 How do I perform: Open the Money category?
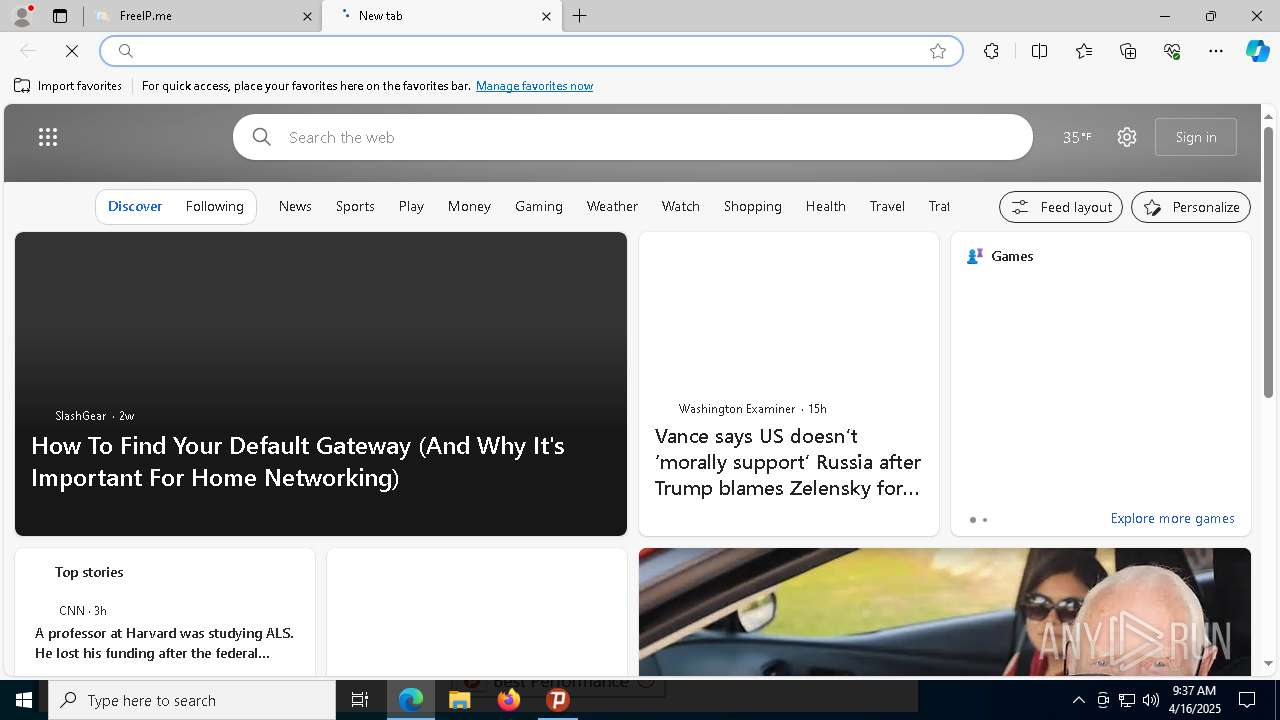(469, 206)
